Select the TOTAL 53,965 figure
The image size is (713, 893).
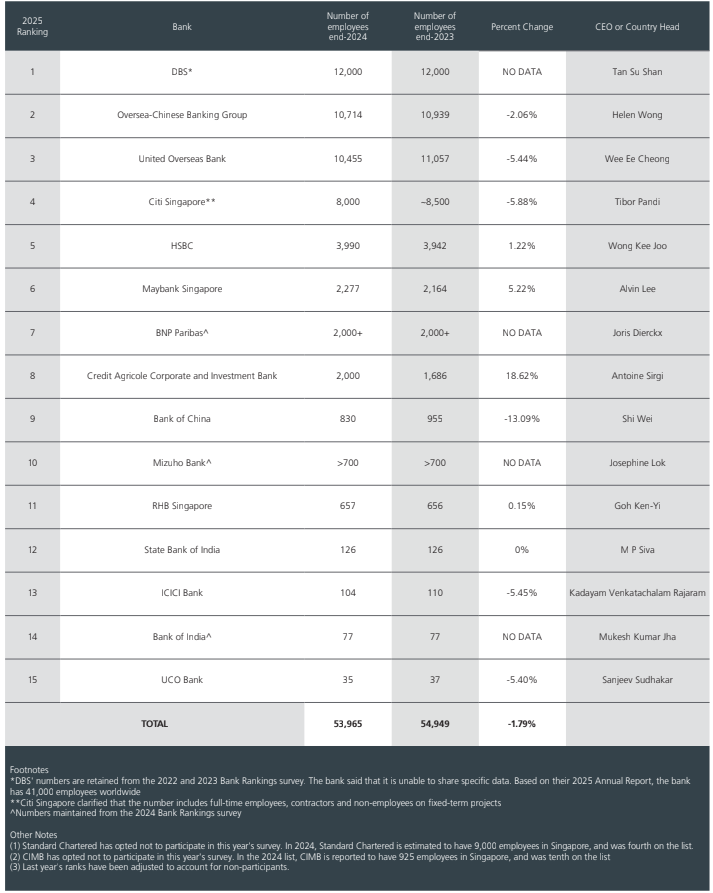pos(347,724)
